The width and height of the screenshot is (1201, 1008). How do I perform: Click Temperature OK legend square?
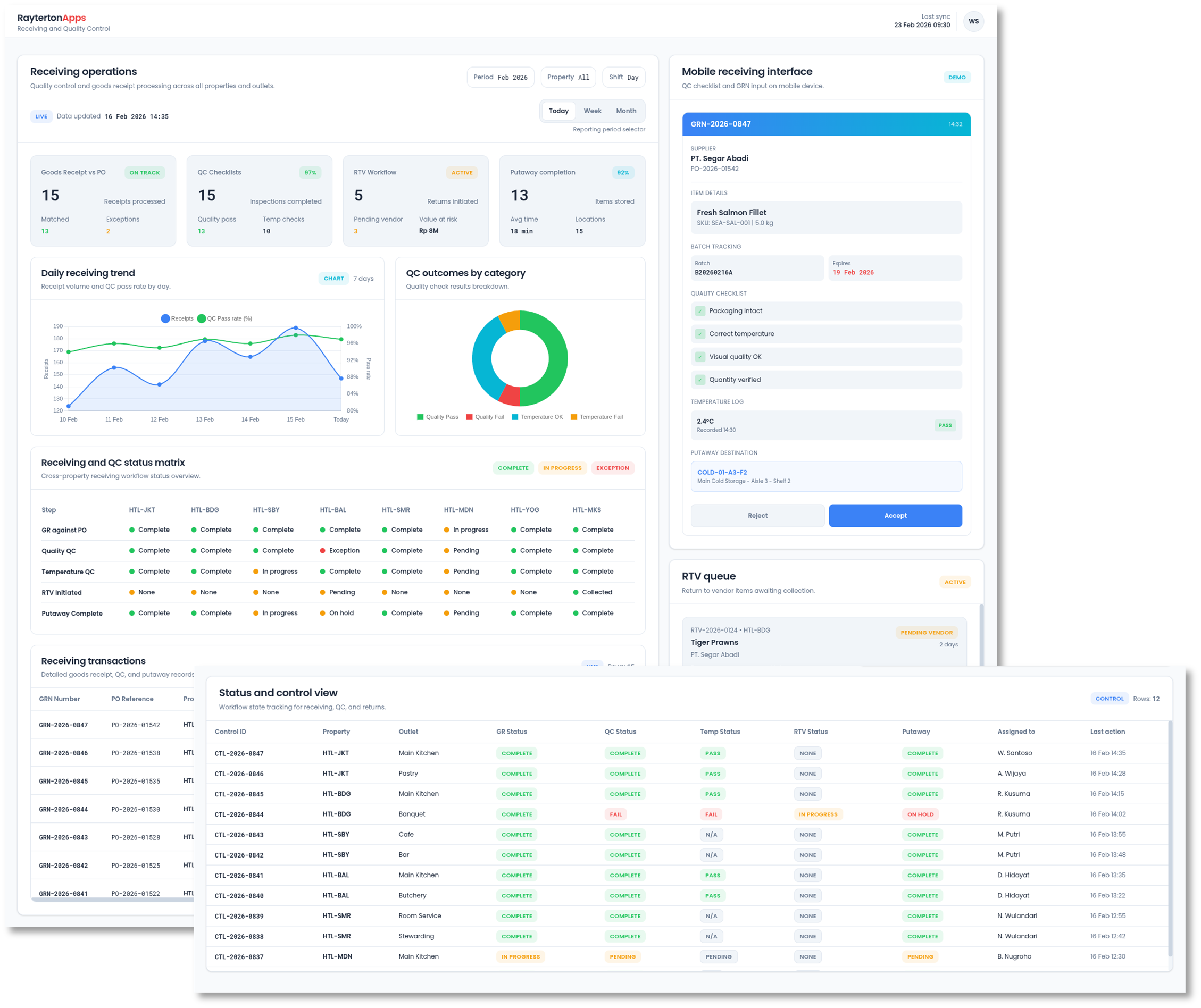coord(515,417)
